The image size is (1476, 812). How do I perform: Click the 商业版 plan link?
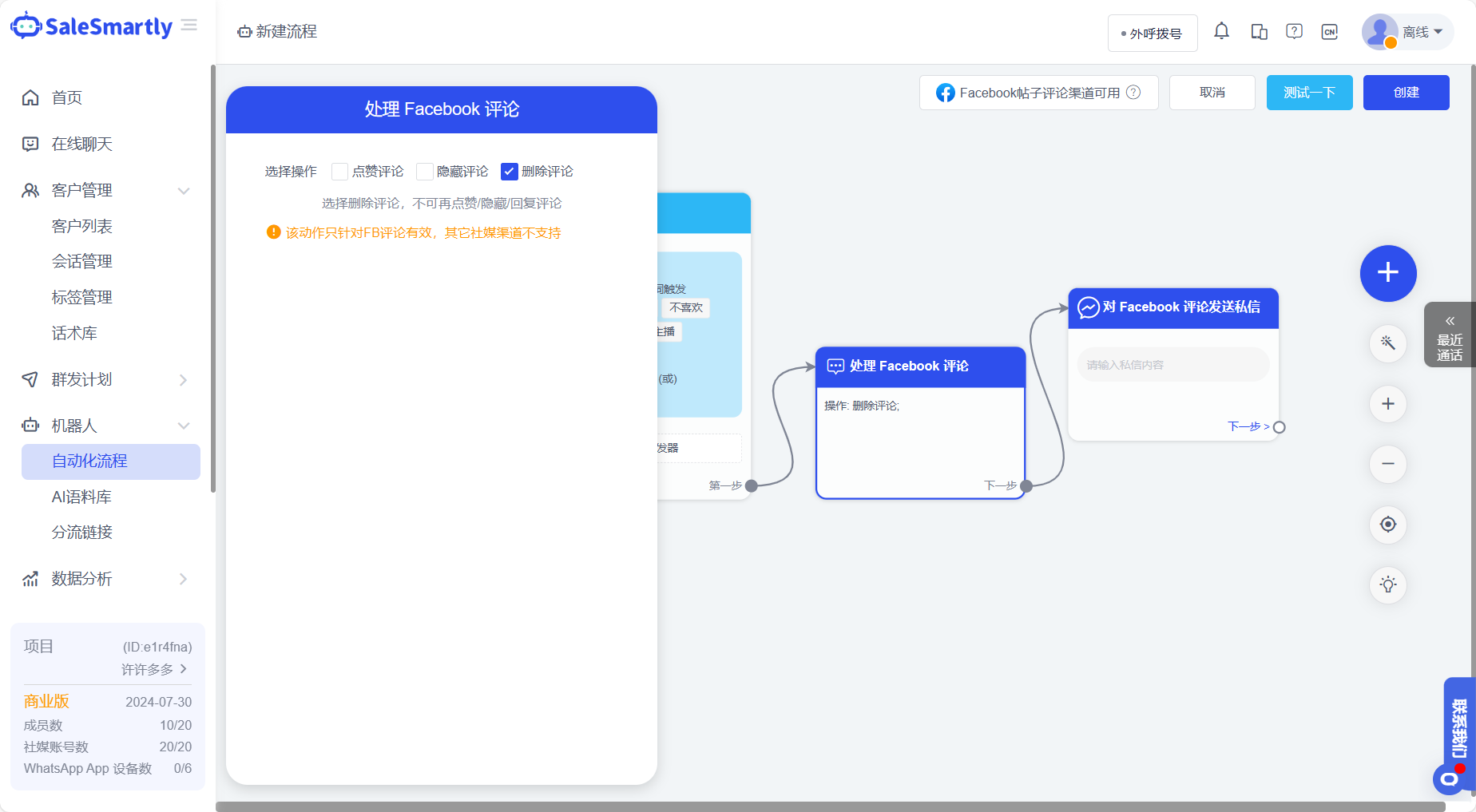point(46,701)
